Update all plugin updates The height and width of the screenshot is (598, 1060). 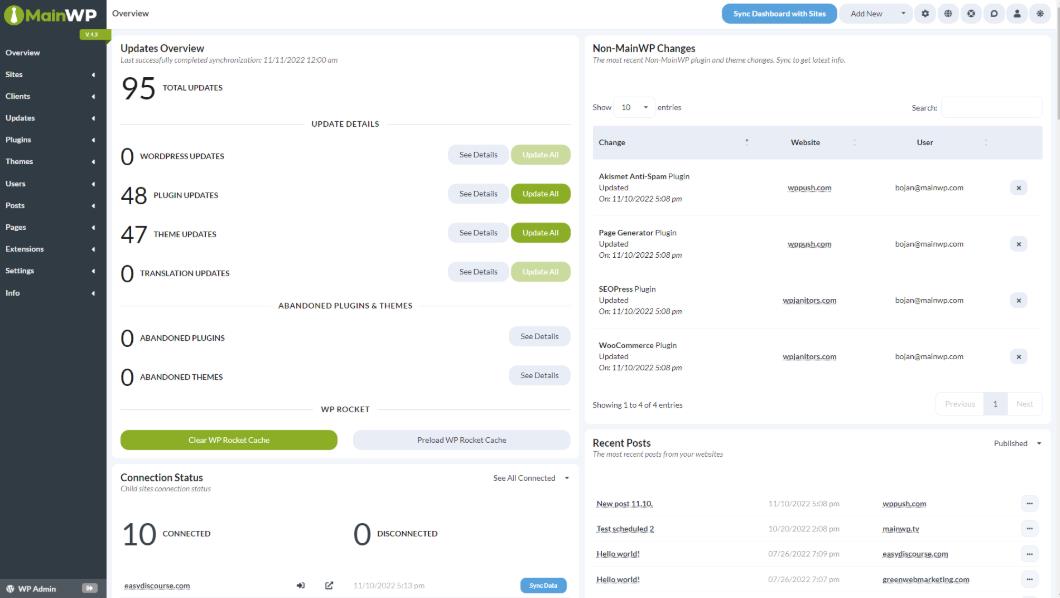pos(540,194)
